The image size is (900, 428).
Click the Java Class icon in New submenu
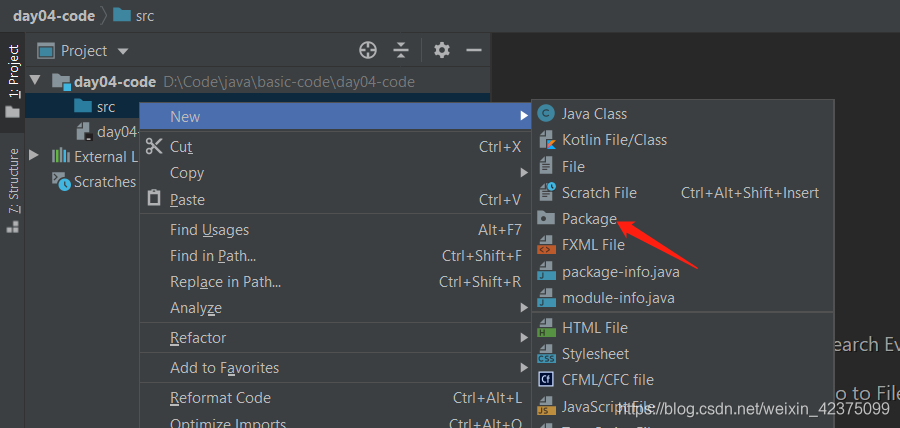[x=547, y=114]
